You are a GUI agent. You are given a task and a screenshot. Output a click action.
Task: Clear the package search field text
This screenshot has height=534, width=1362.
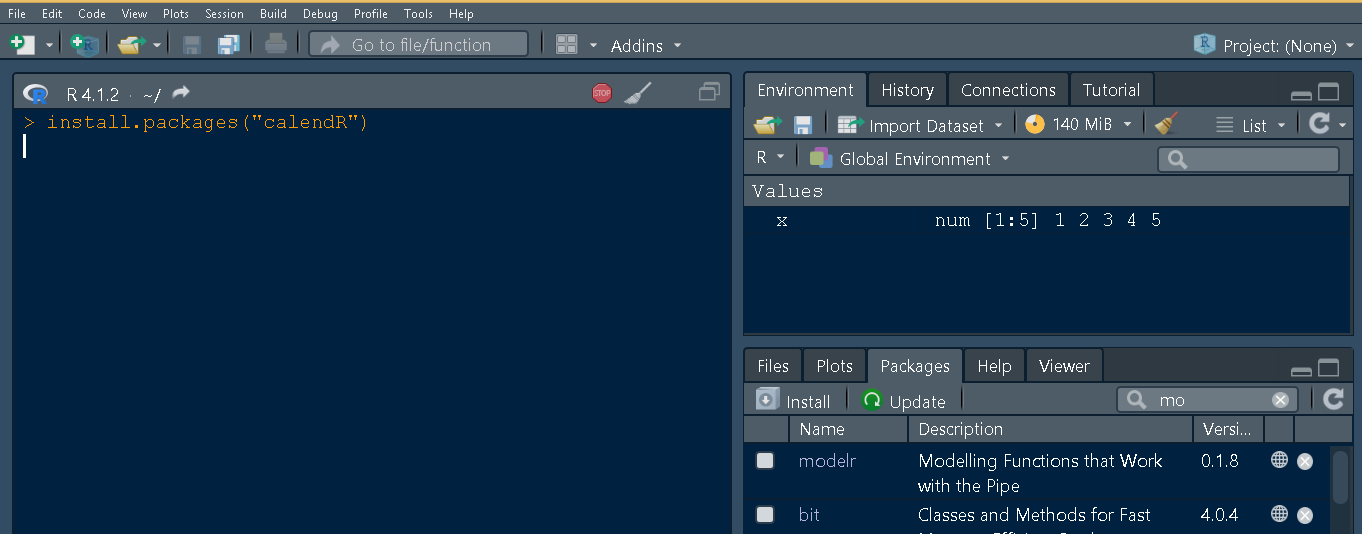pyautogui.click(x=1280, y=400)
